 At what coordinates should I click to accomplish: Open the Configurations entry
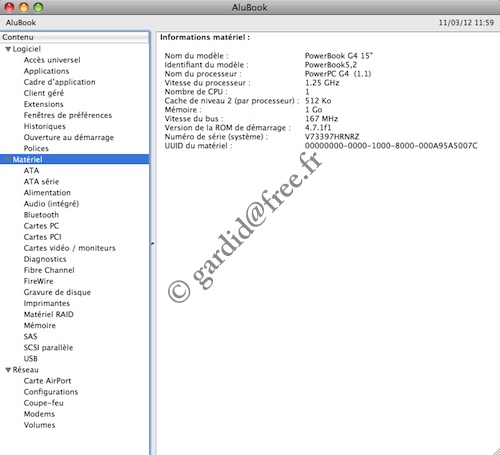click(x=51, y=392)
